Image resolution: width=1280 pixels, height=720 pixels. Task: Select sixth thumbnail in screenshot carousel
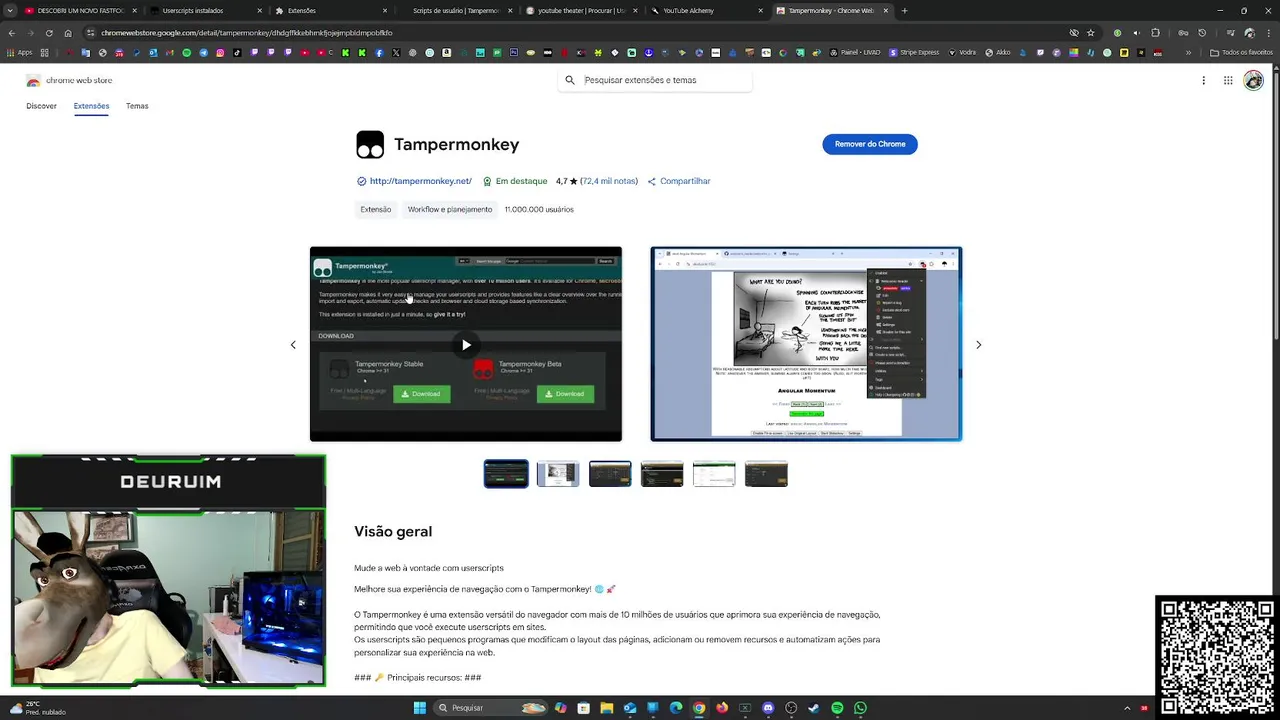[x=766, y=473]
